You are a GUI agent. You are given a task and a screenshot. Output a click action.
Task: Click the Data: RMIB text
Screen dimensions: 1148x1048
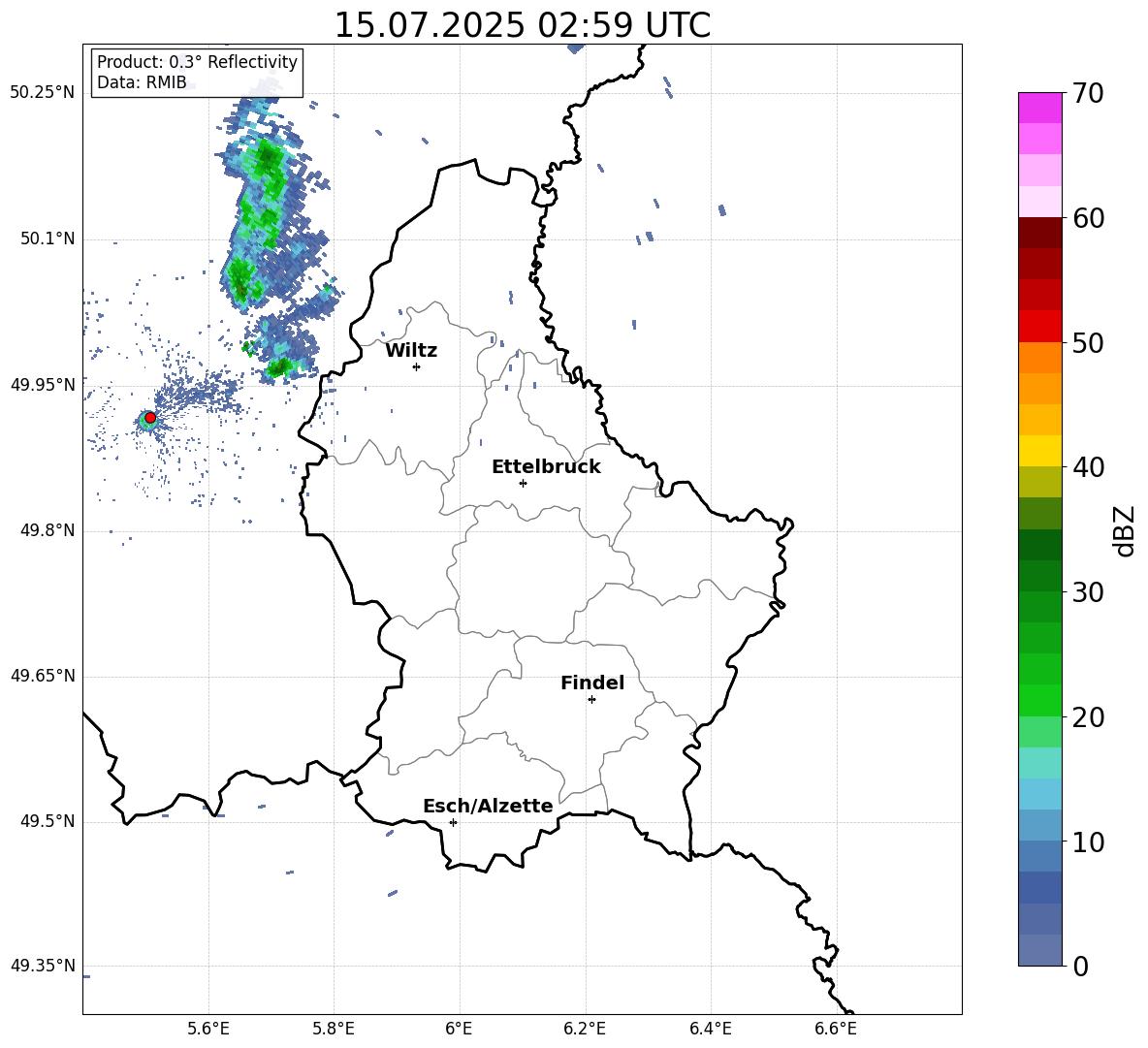142,82
